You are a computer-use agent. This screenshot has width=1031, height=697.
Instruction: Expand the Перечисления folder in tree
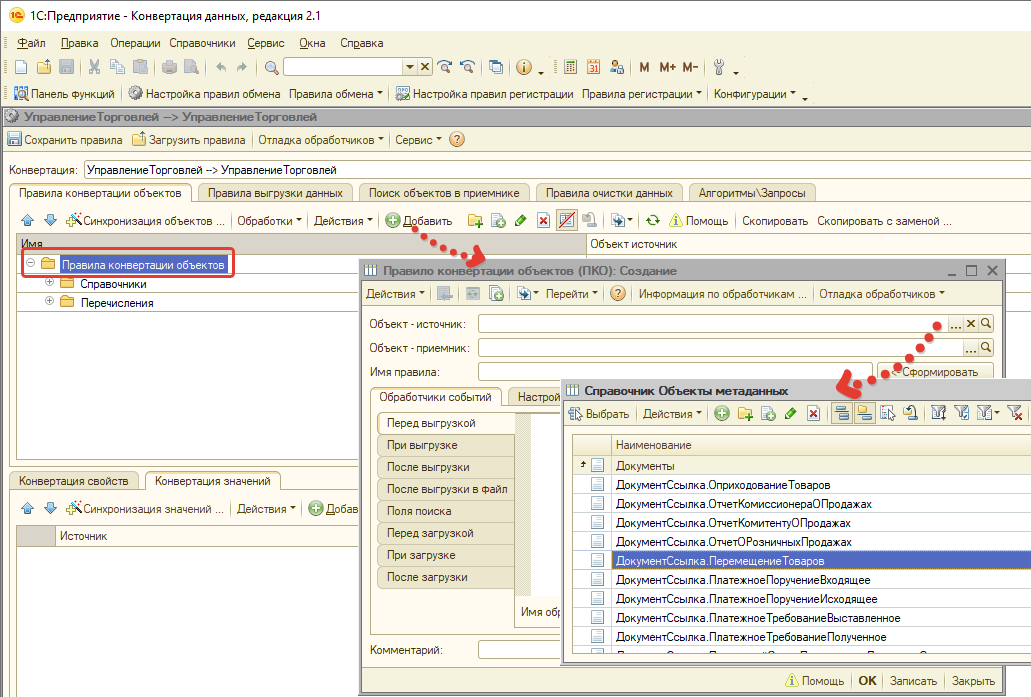click(x=49, y=301)
